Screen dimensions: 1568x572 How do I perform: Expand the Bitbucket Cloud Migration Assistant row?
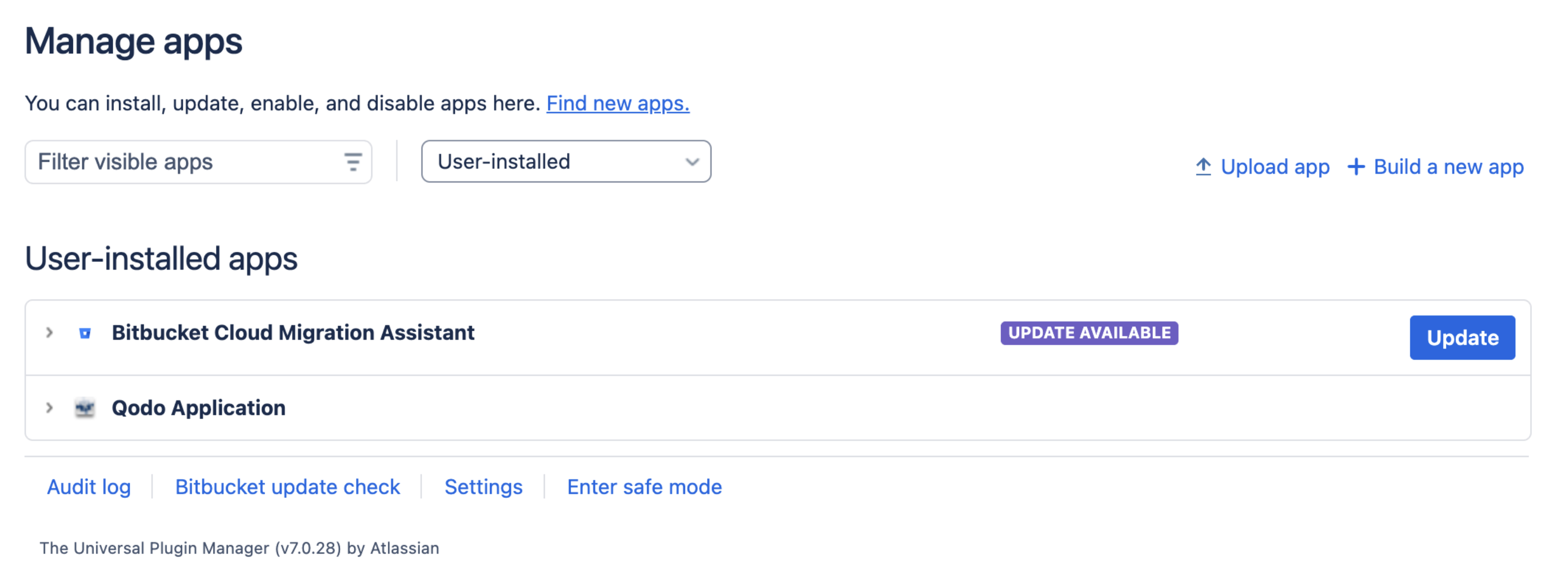(x=50, y=333)
